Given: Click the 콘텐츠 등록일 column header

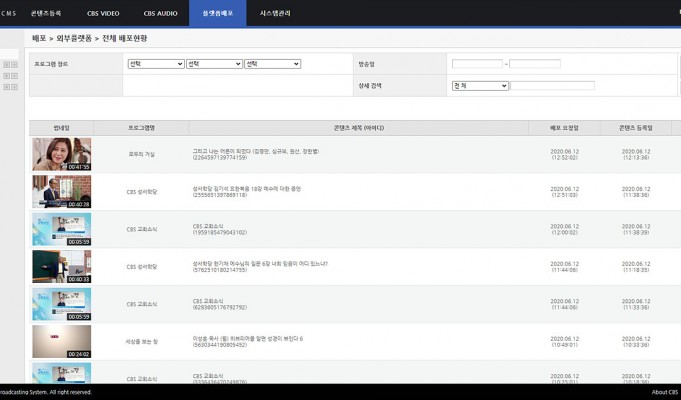Looking at the screenshot, I should [636, 128].
